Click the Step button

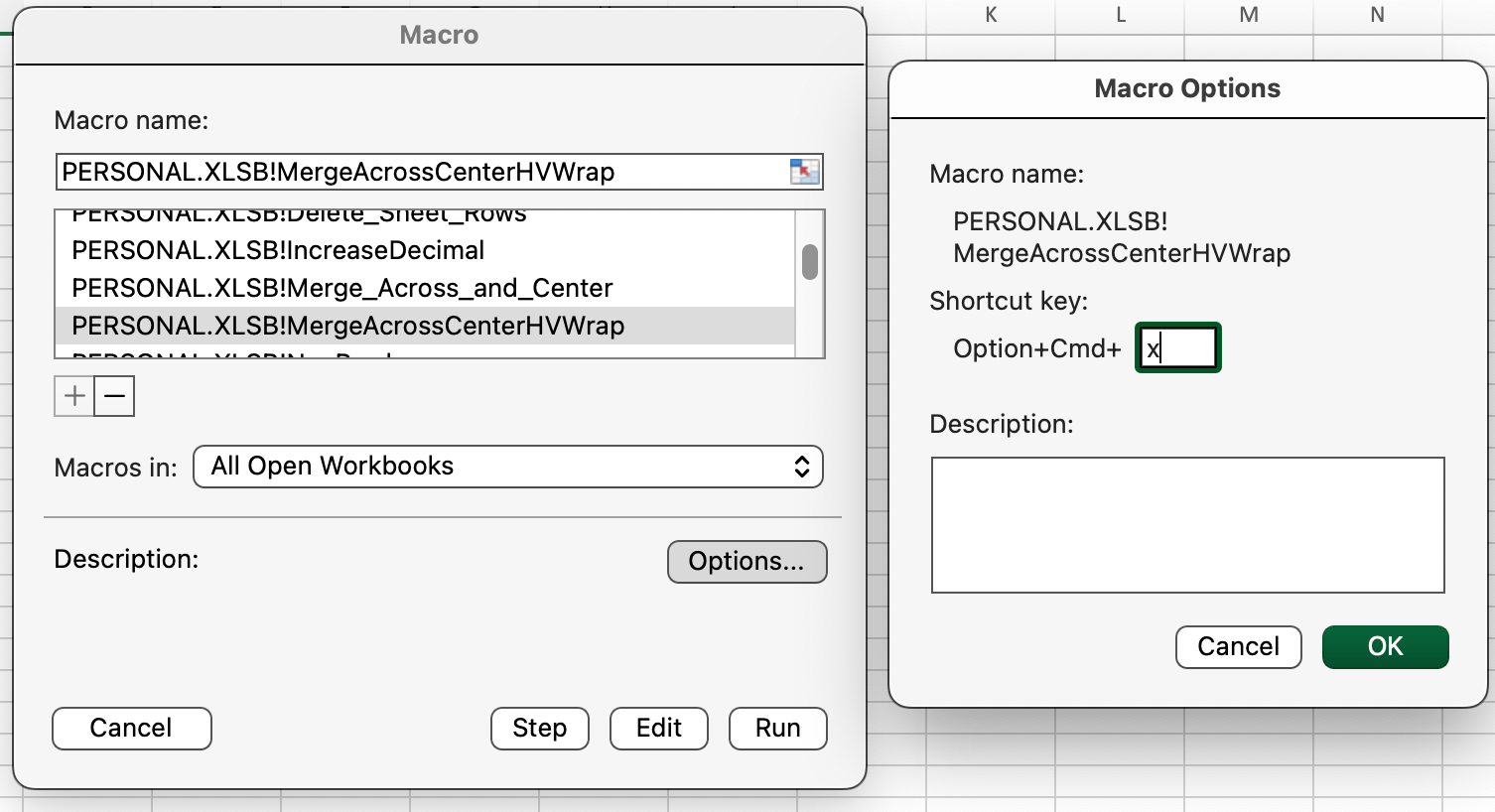pyautogui.click(x=540, y=729)
